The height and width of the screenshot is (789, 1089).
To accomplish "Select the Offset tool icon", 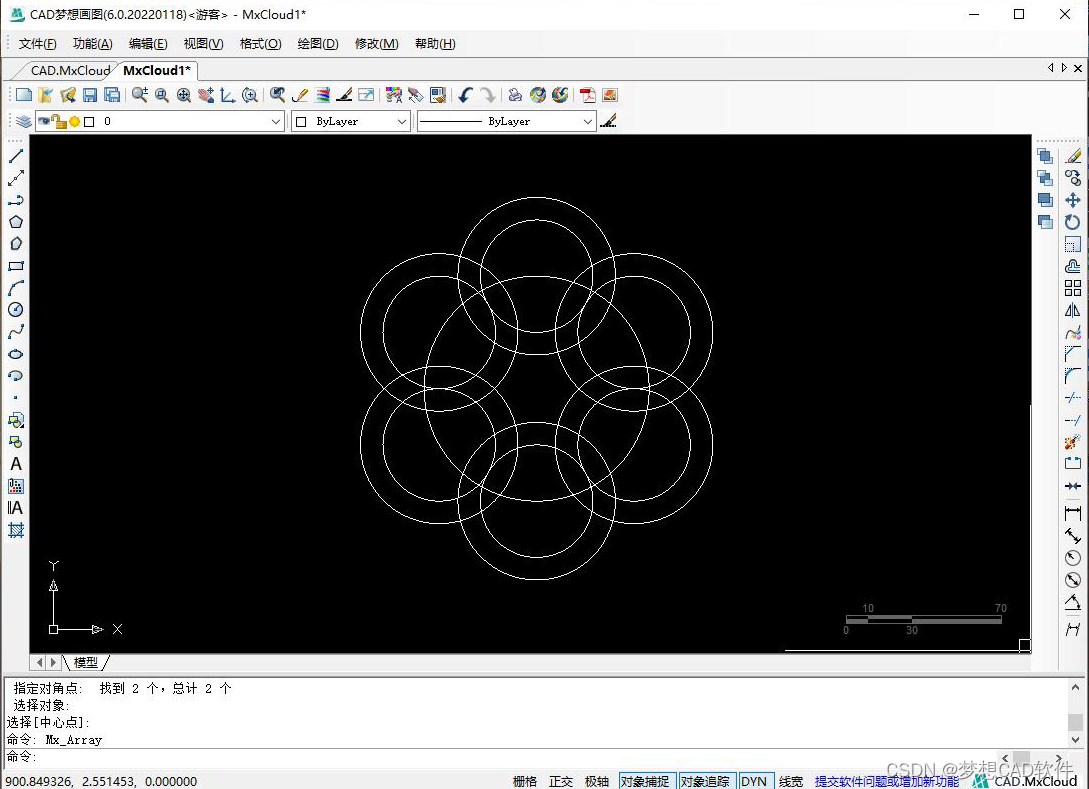I will [x=1073, y=266].
